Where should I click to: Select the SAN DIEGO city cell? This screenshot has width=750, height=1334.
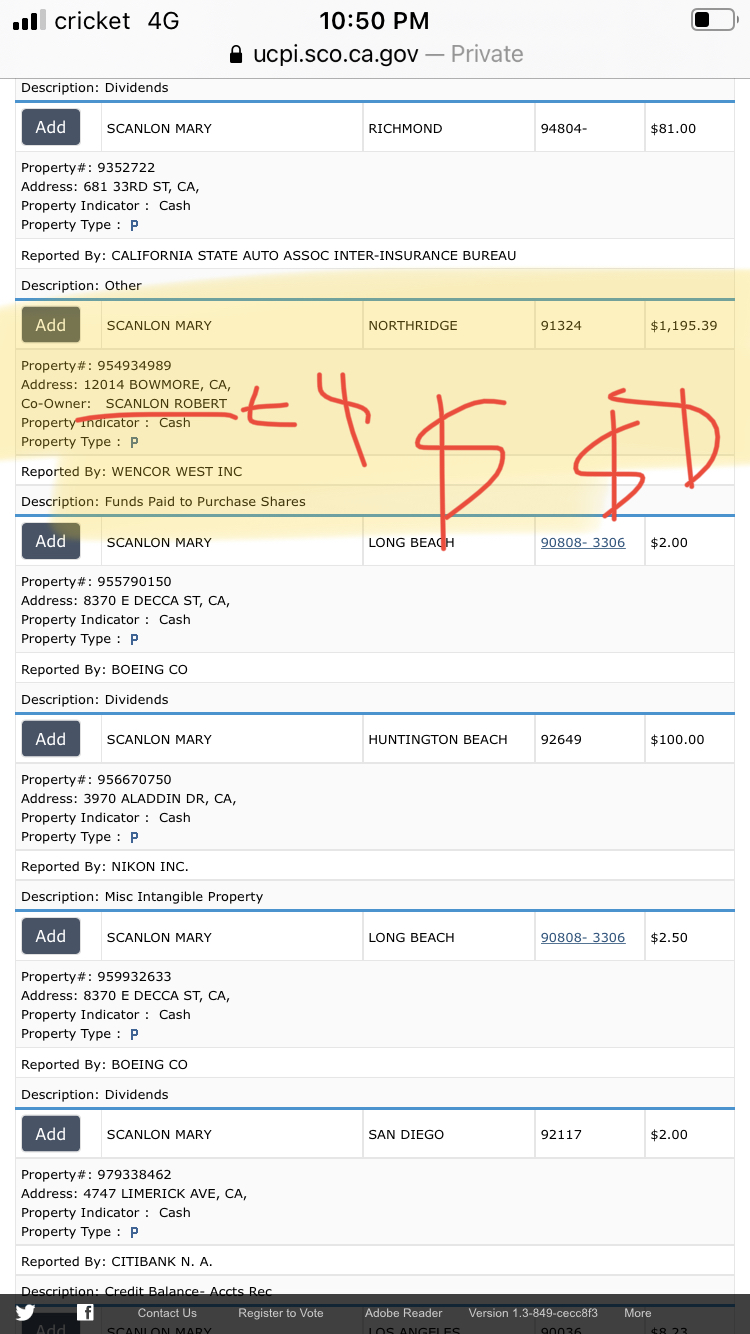click(x=448, y=1134)
